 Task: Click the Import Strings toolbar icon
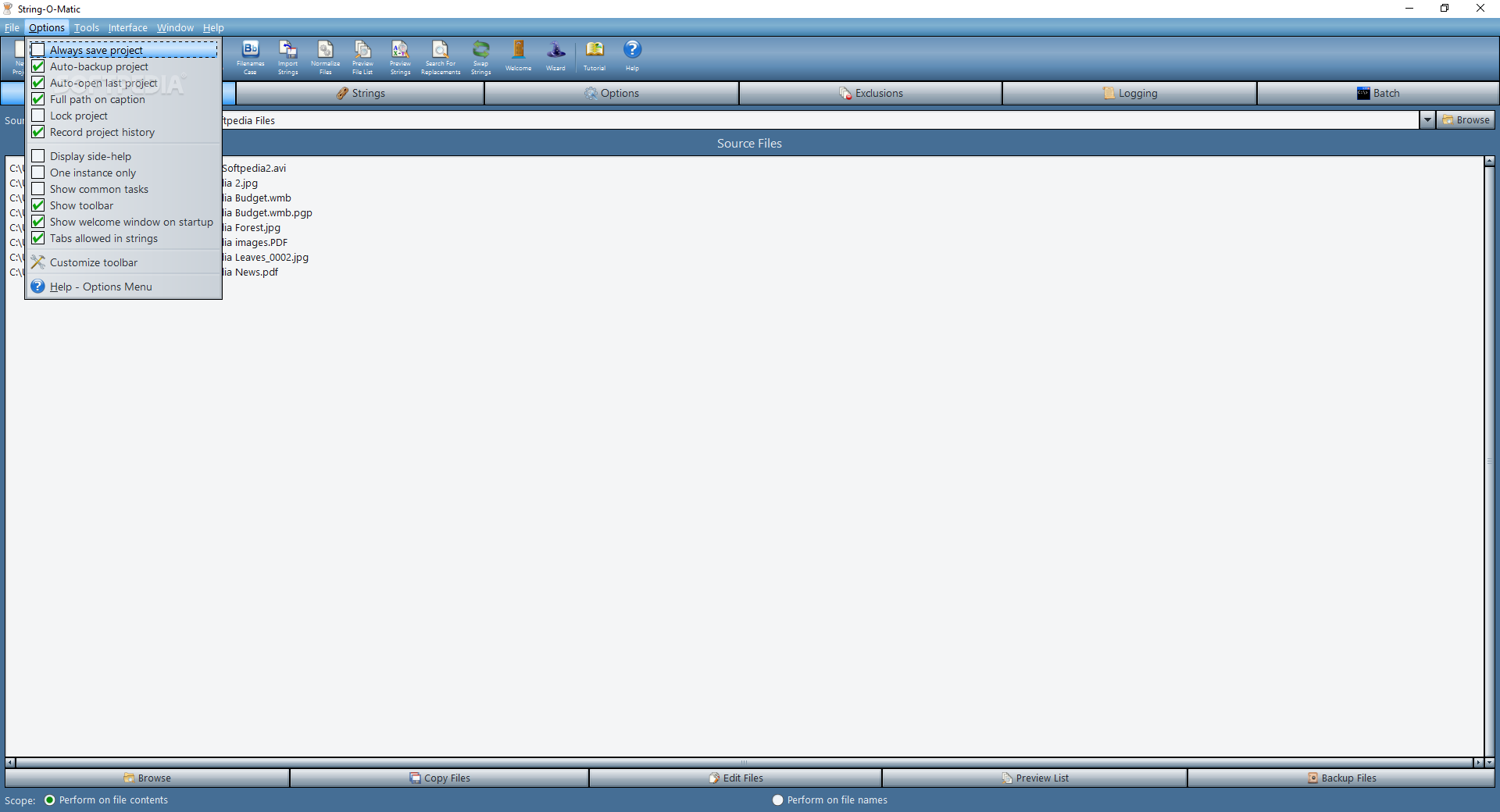click(x=287, y=57)
